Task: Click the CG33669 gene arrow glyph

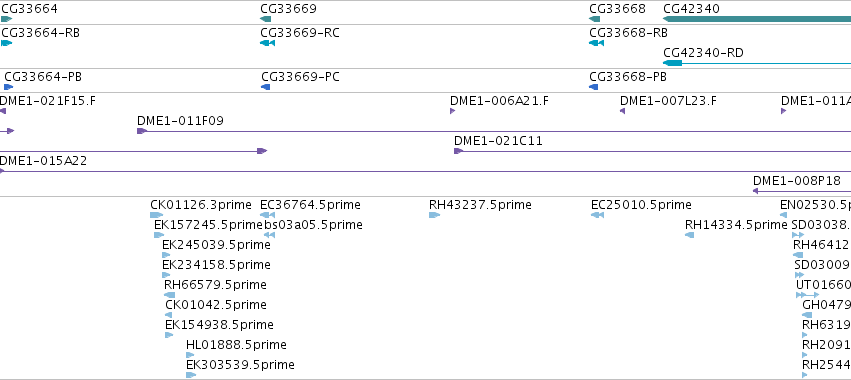Action: coord(265,19)
